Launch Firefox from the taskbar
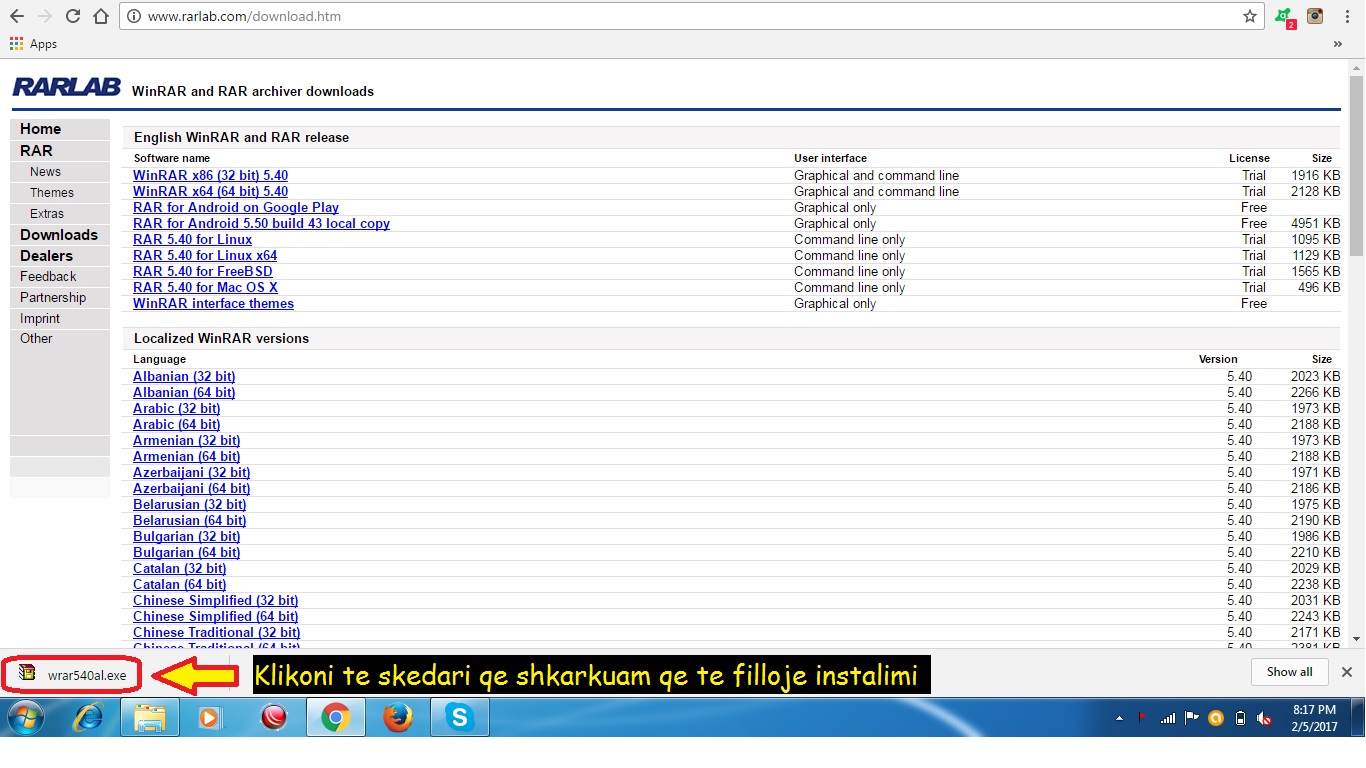Viewport: 1366px width, 768px height. coord(397,718)
